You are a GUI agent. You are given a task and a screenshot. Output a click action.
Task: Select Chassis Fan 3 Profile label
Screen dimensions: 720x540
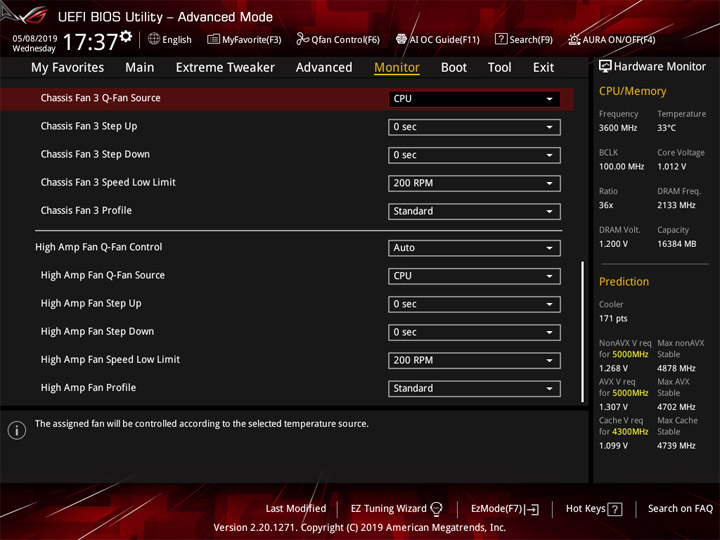click(x=86, y=210)
